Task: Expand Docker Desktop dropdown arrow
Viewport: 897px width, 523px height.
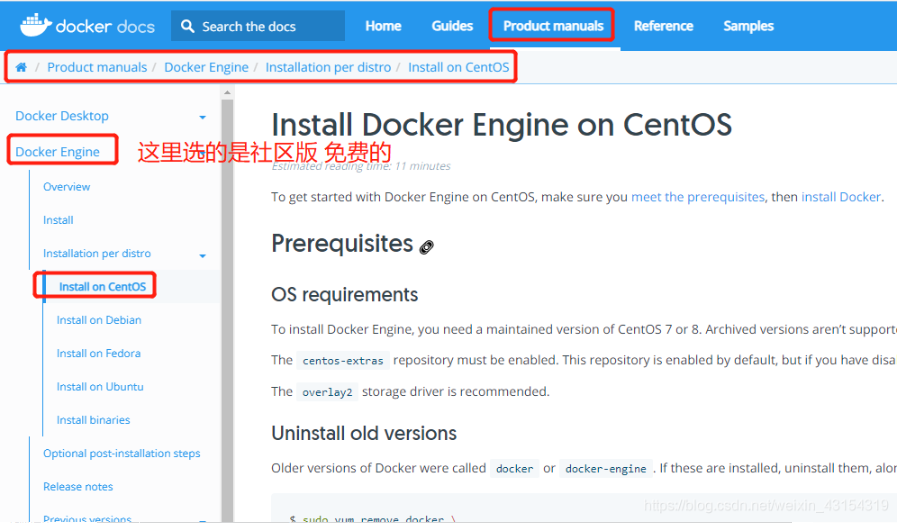Action: pyautogui.click(x=203, y=117)
